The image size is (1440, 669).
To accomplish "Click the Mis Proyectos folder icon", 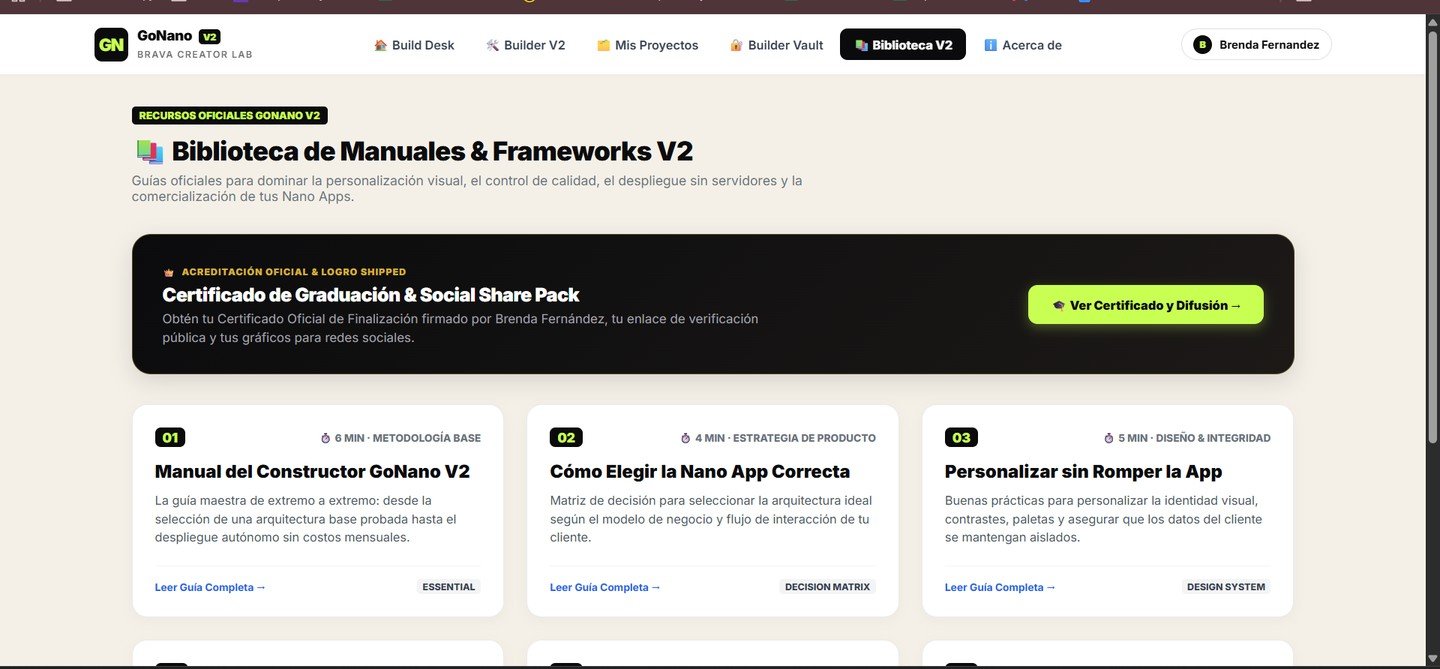I will click(x=603, y=45).
